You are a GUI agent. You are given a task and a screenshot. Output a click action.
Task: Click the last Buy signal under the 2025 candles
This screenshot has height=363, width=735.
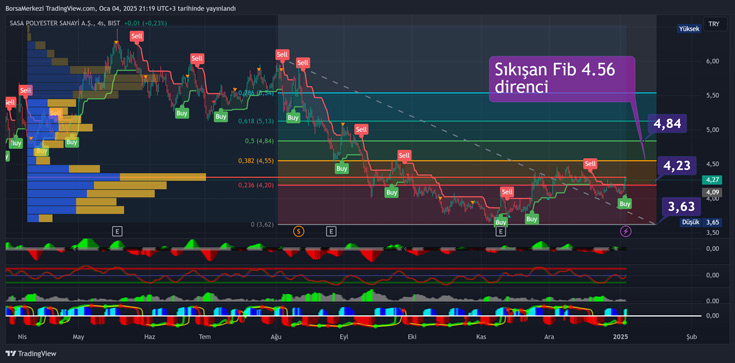pos(624,204)
